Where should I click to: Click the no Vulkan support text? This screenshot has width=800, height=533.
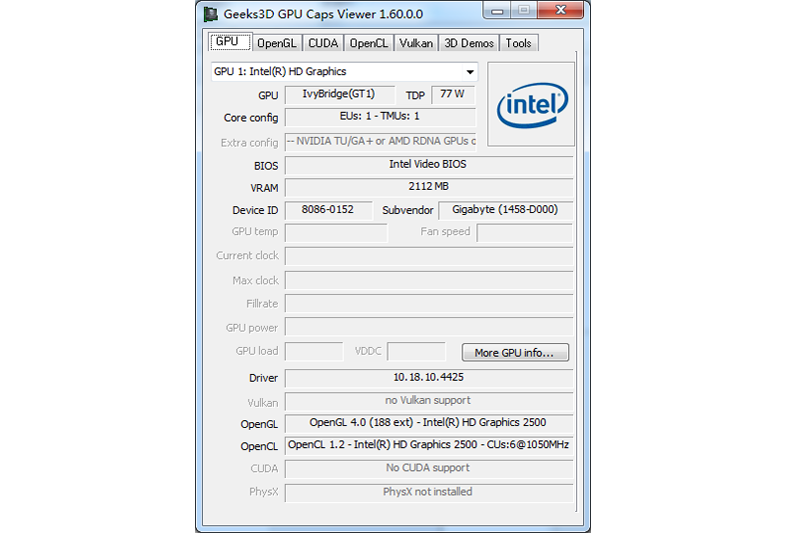coord(428,400)
